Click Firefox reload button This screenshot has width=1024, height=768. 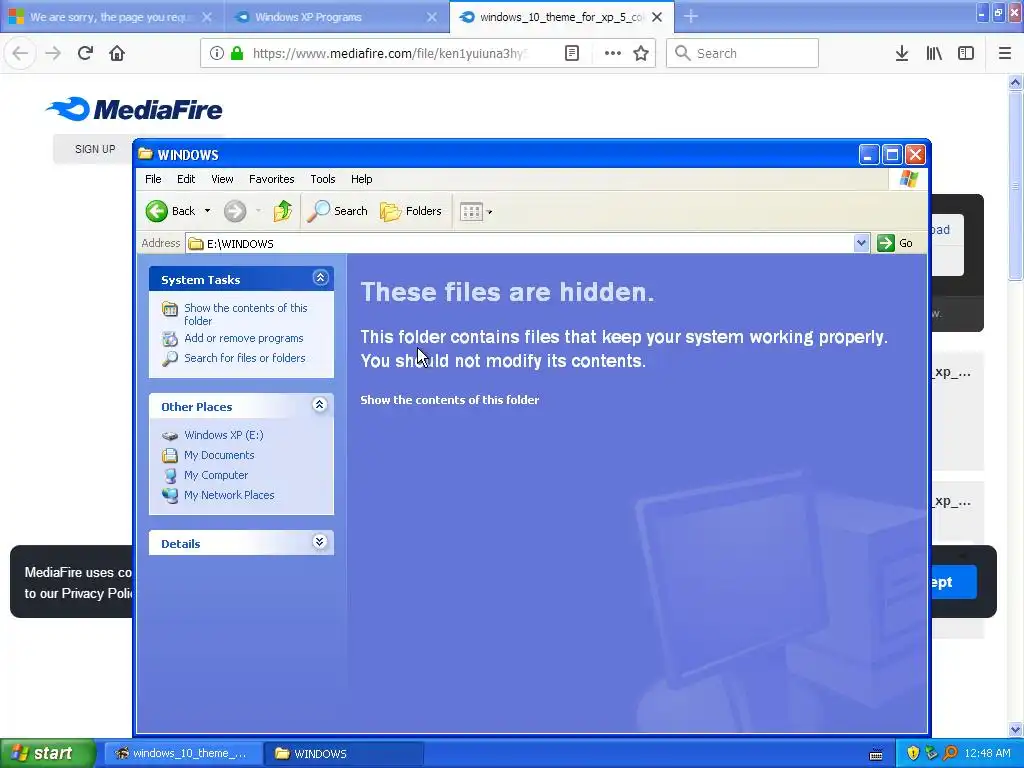pos(85,53)
